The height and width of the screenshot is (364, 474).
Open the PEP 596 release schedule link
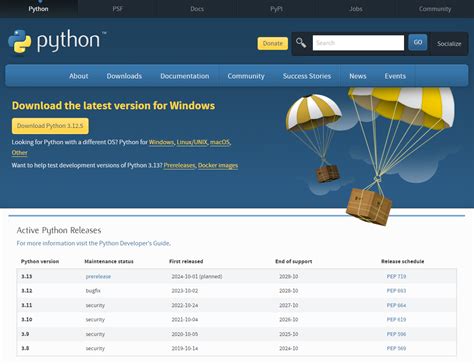396,334
